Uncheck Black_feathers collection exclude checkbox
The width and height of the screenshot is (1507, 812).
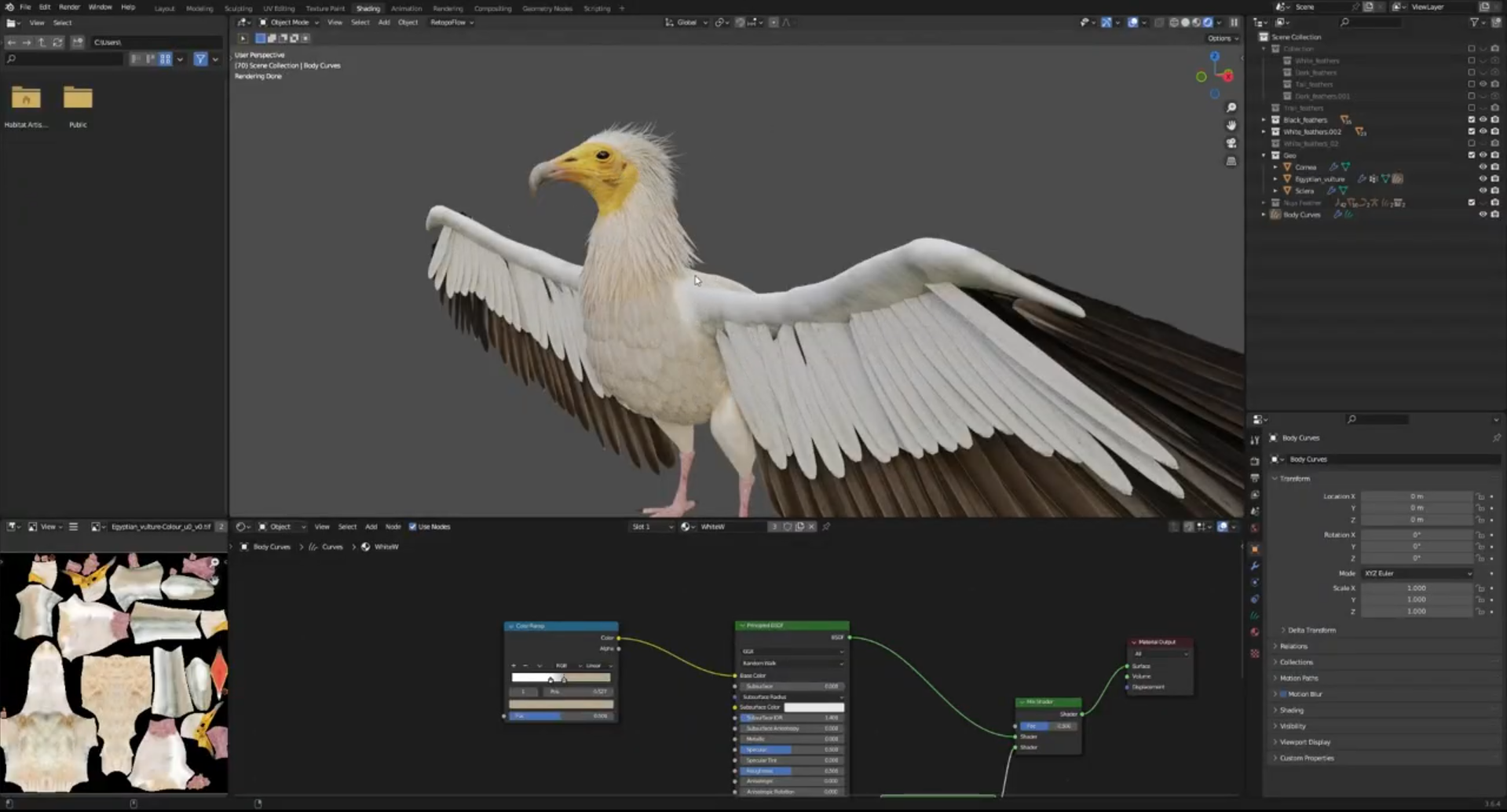[x=1471, y=120]
